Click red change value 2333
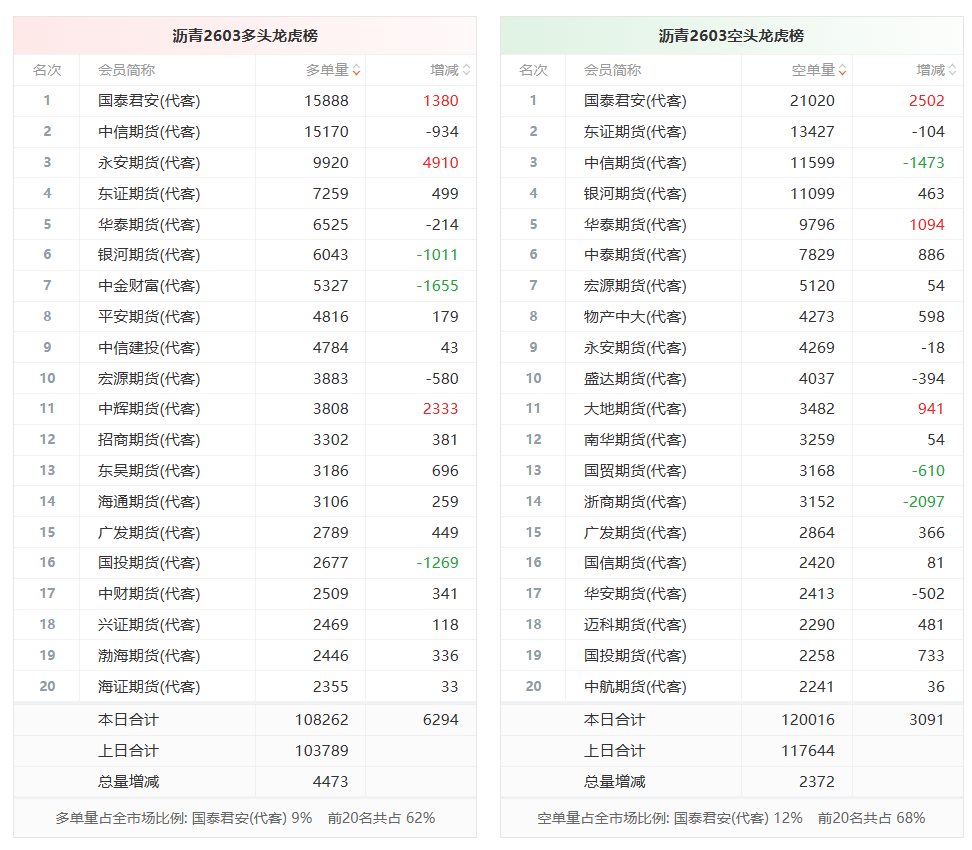Viewport: 972px width, 850px height. click(x=441, y=409)
